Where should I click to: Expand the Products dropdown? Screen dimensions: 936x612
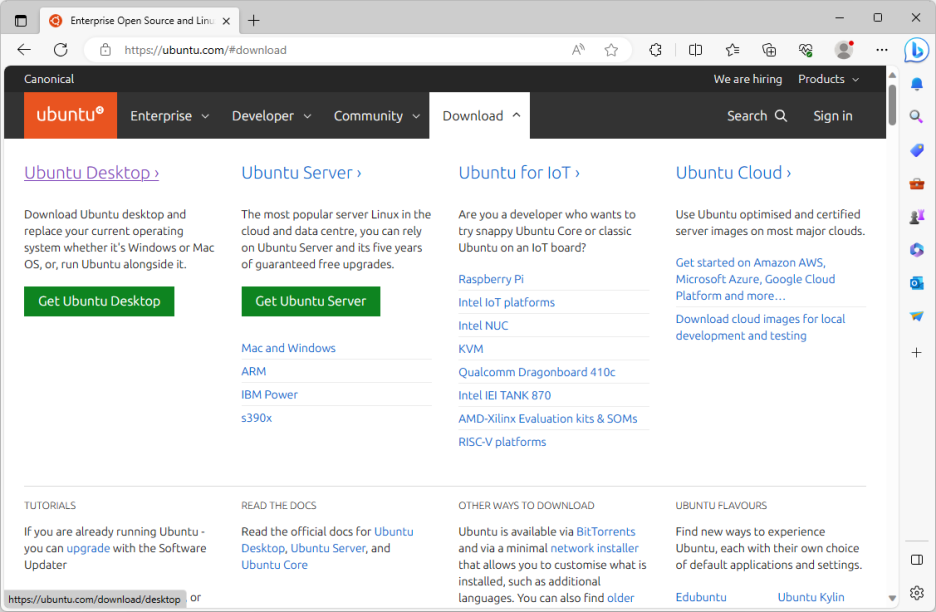pyautogui.click(x=829, y=79)
